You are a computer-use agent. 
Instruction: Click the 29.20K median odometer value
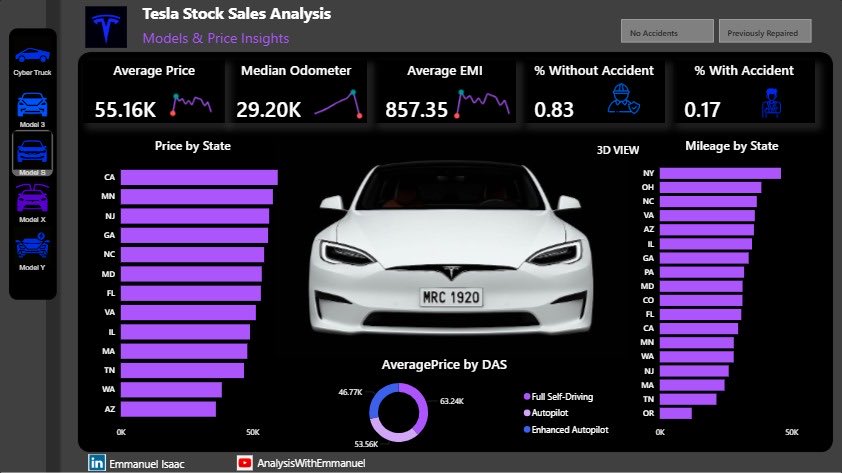click(x=268, y=110)
